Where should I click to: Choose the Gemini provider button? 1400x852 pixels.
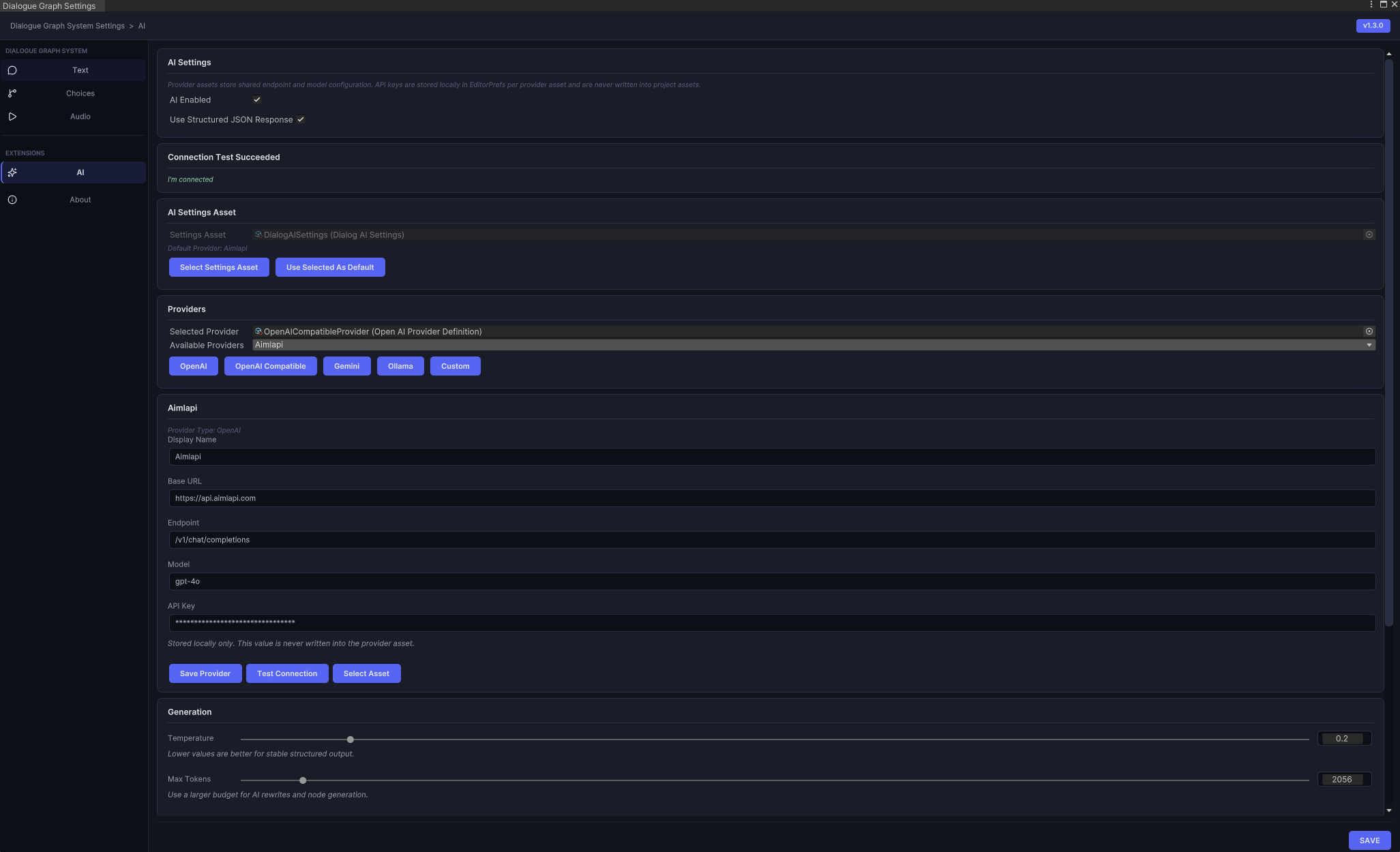pyautogui.click(x=346, y=366)
